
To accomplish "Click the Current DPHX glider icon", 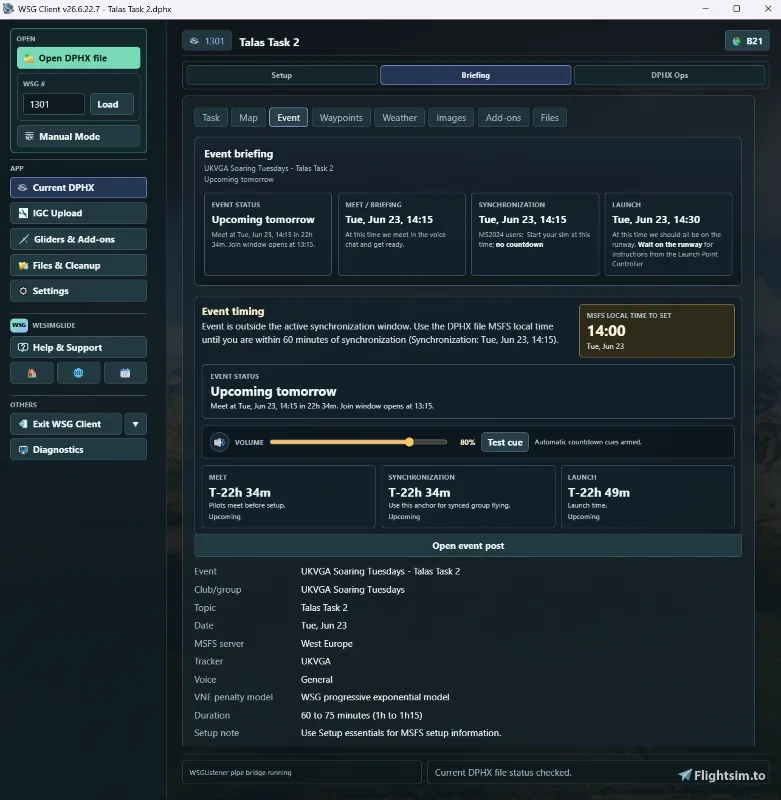I will (x=22, y=187).
